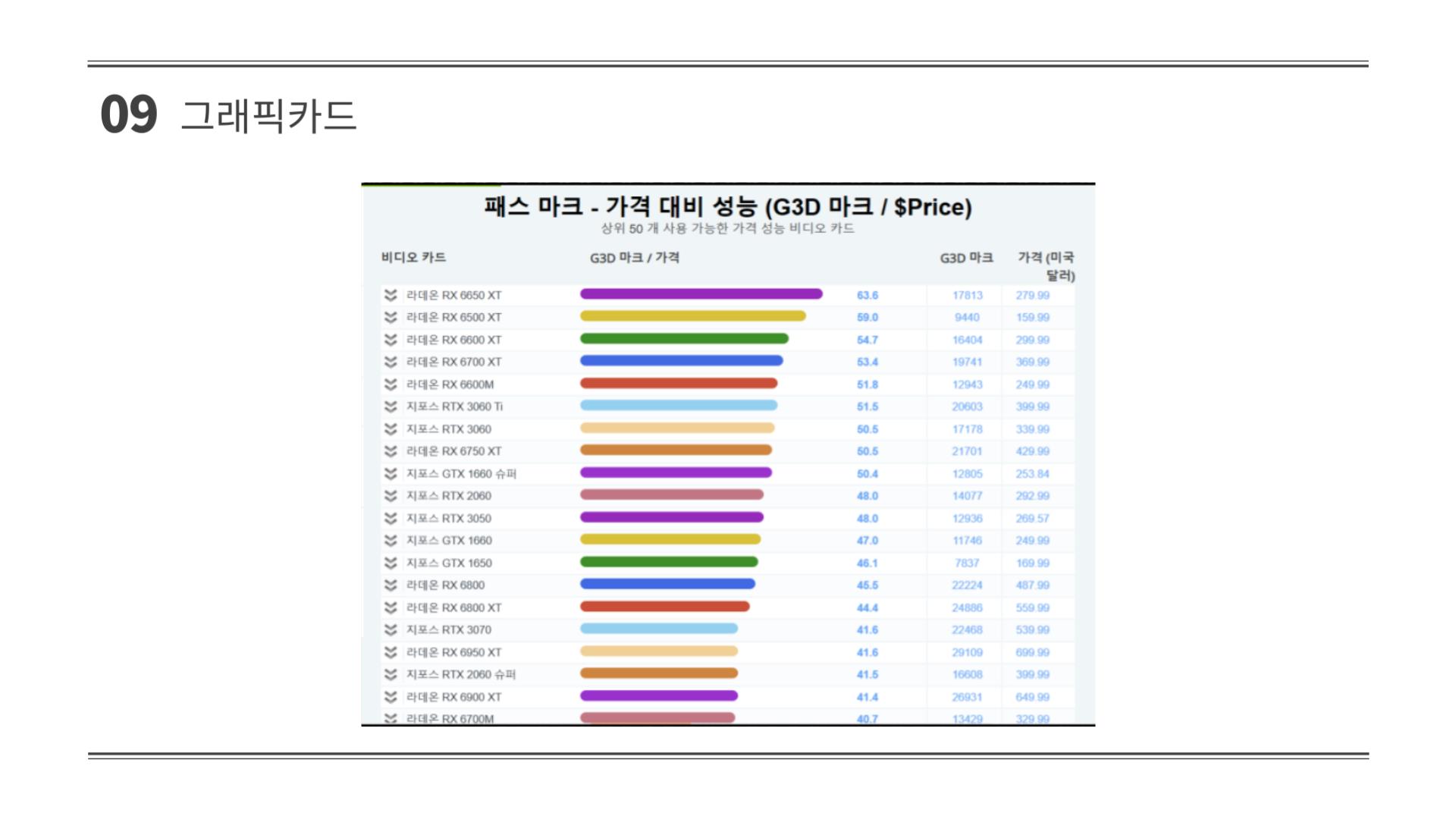Select the value score 54.7
1456x819 pixels.
[x=868, y=340]
